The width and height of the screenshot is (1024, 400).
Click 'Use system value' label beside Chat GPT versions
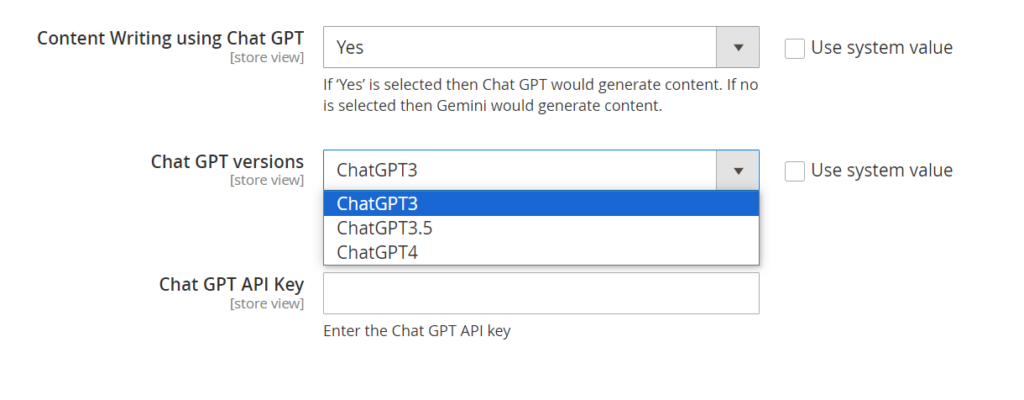[881, 171]
